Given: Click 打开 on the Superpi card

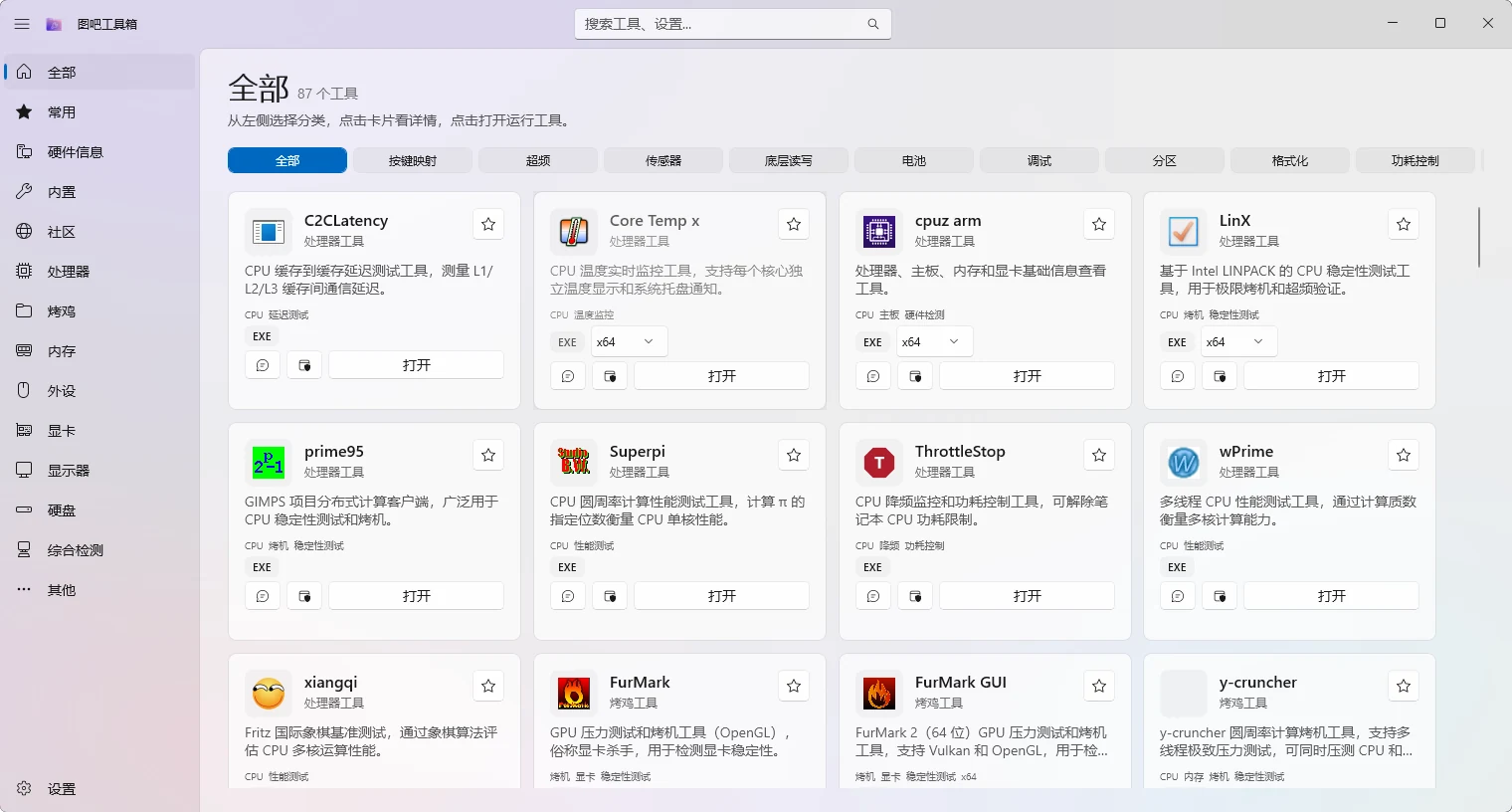Looking at the screenshot, I should 722,596.
